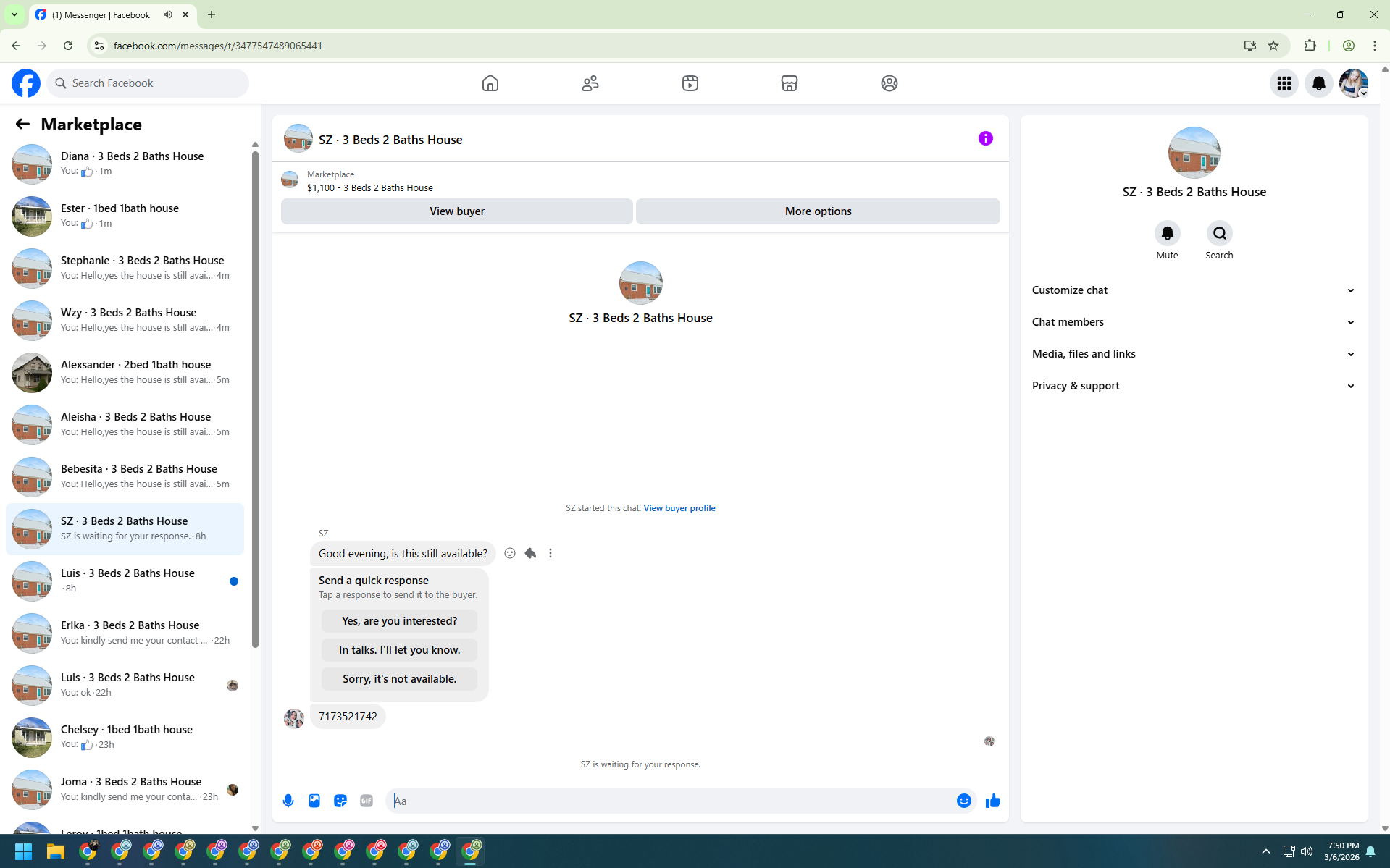1390x868 pixels.
Task: Send 'Sorry, it's not available.' response
Action: [x=399, y=679]
